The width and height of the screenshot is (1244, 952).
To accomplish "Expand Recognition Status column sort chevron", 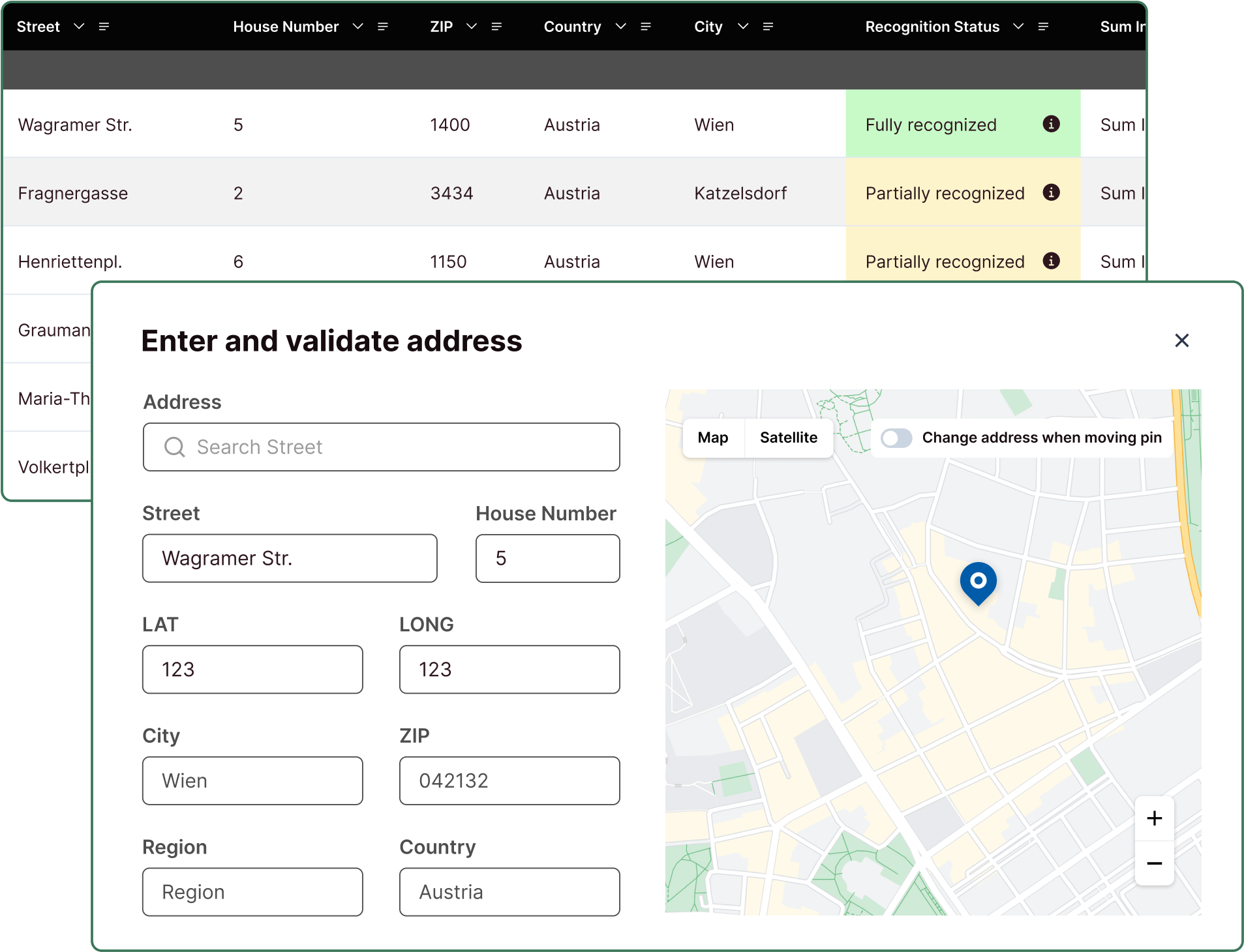I will tap(1018, 27).
